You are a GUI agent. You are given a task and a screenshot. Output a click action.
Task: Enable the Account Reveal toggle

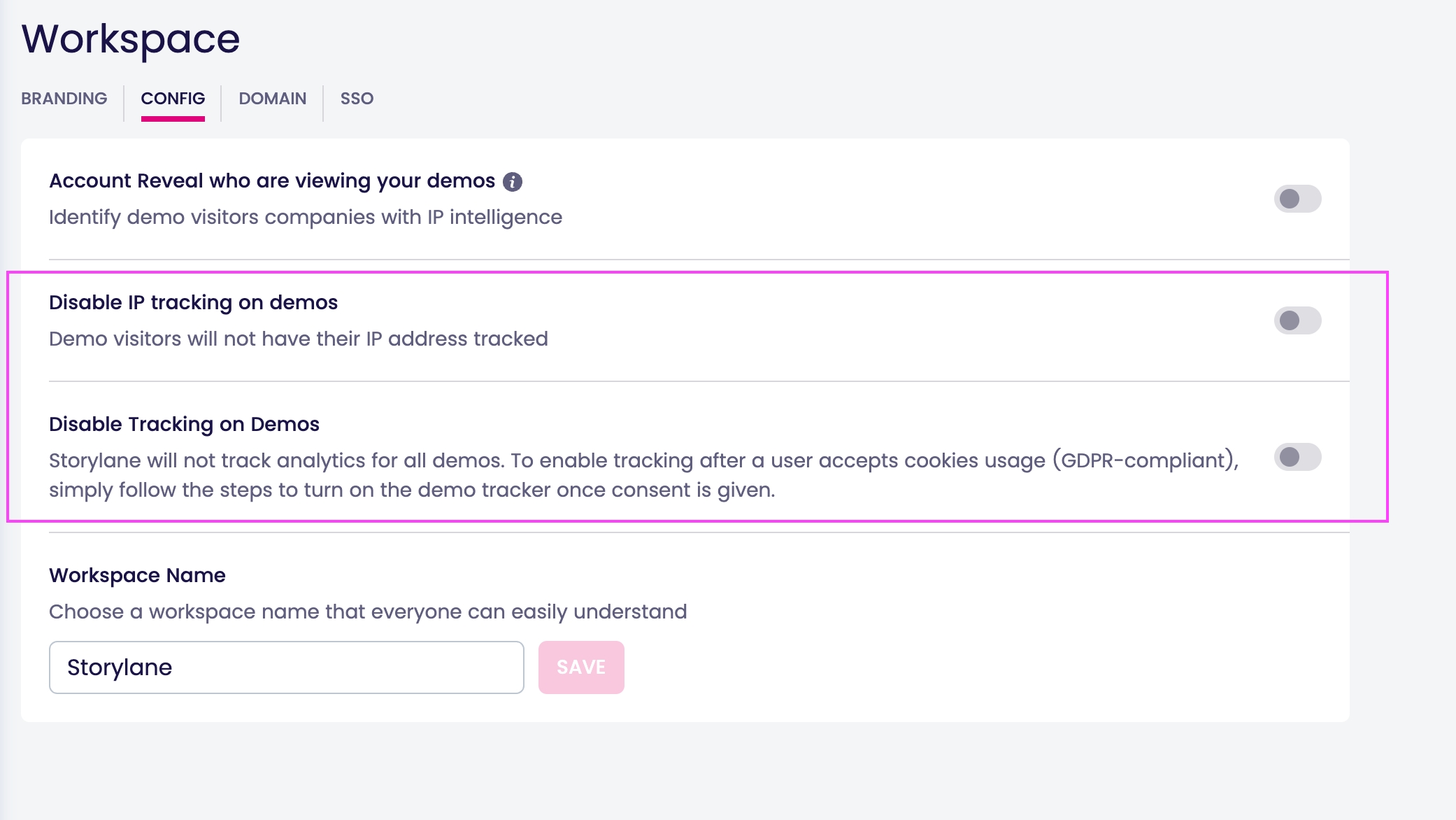pos(1297,199)
